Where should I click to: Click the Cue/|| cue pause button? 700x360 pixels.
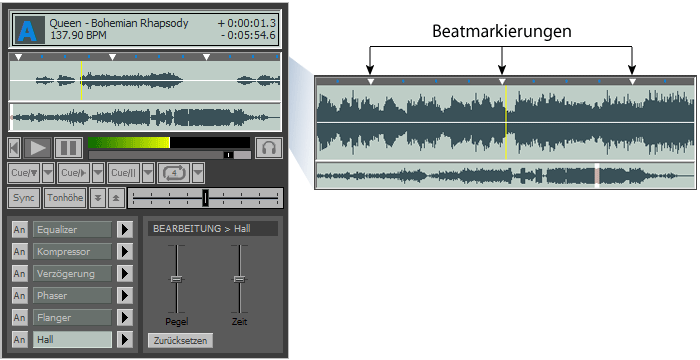point(124,173)
